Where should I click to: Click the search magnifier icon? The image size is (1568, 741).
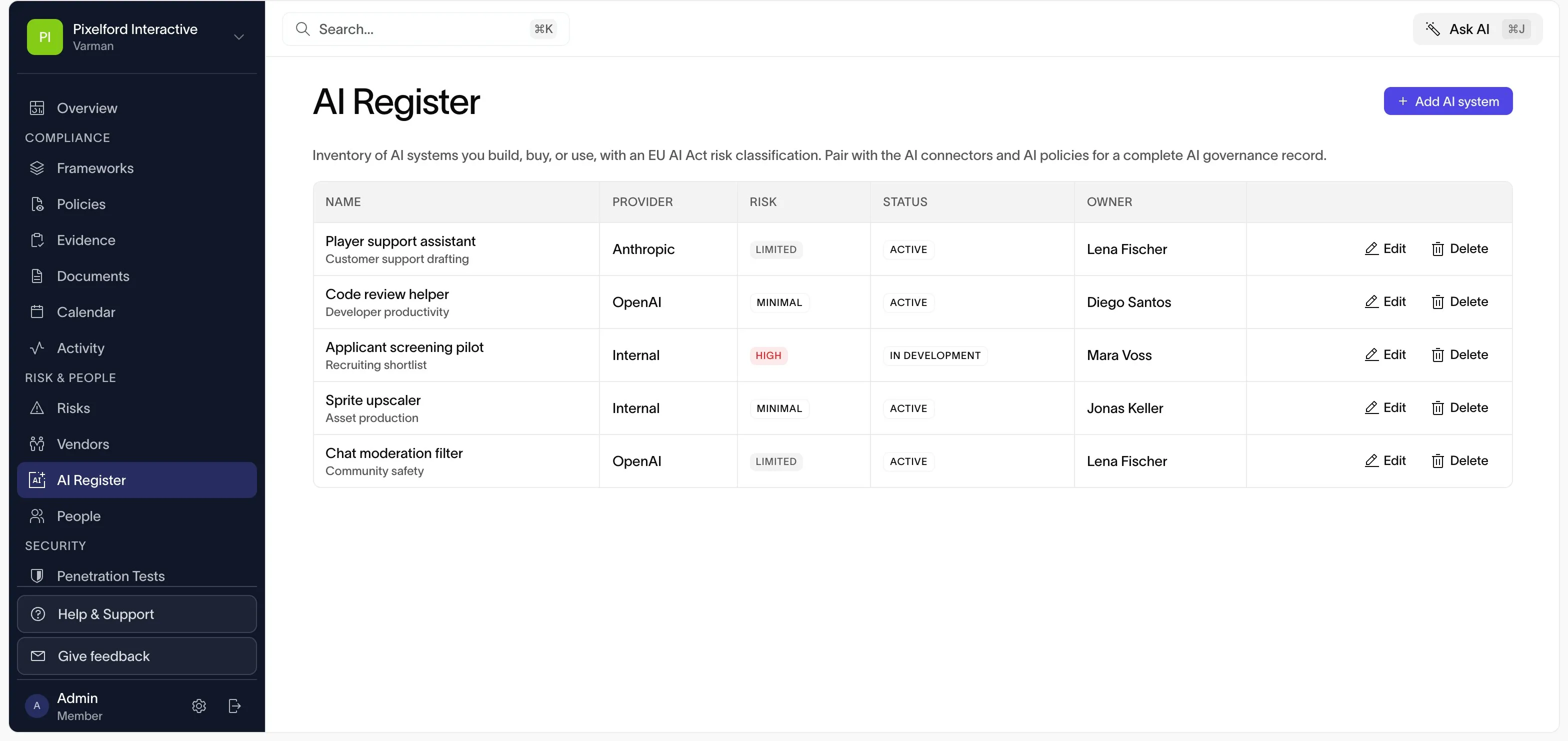(302, 28)
